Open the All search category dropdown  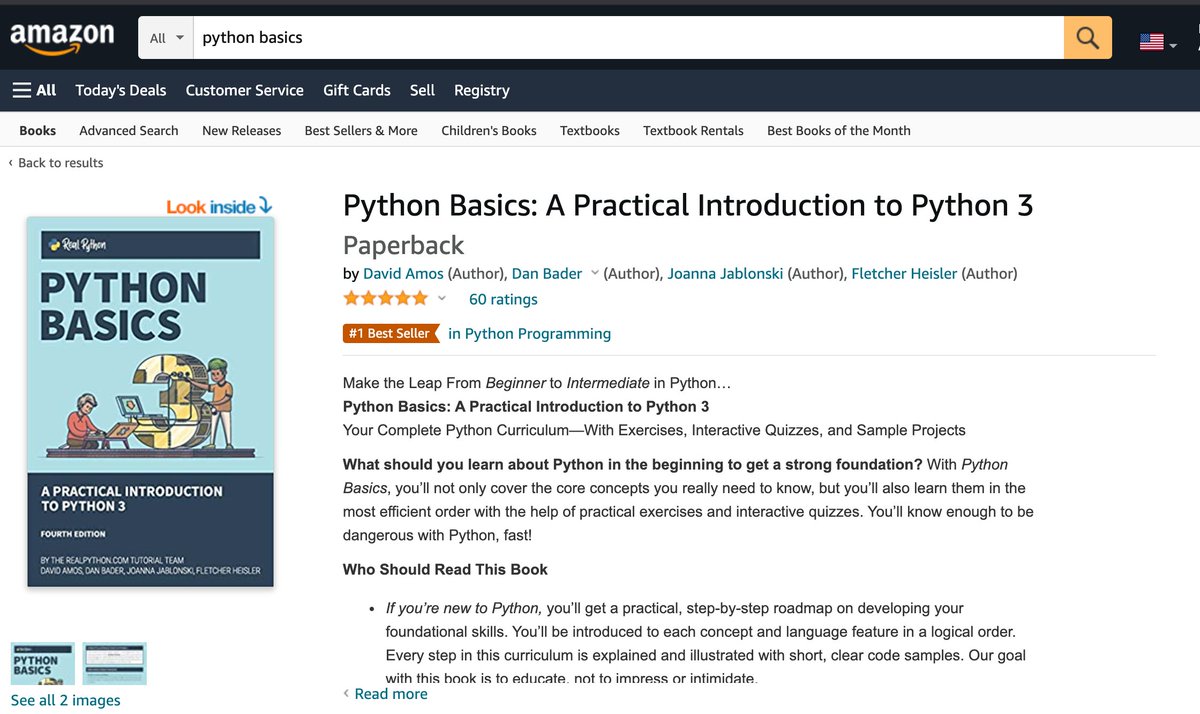coord(166,38)
